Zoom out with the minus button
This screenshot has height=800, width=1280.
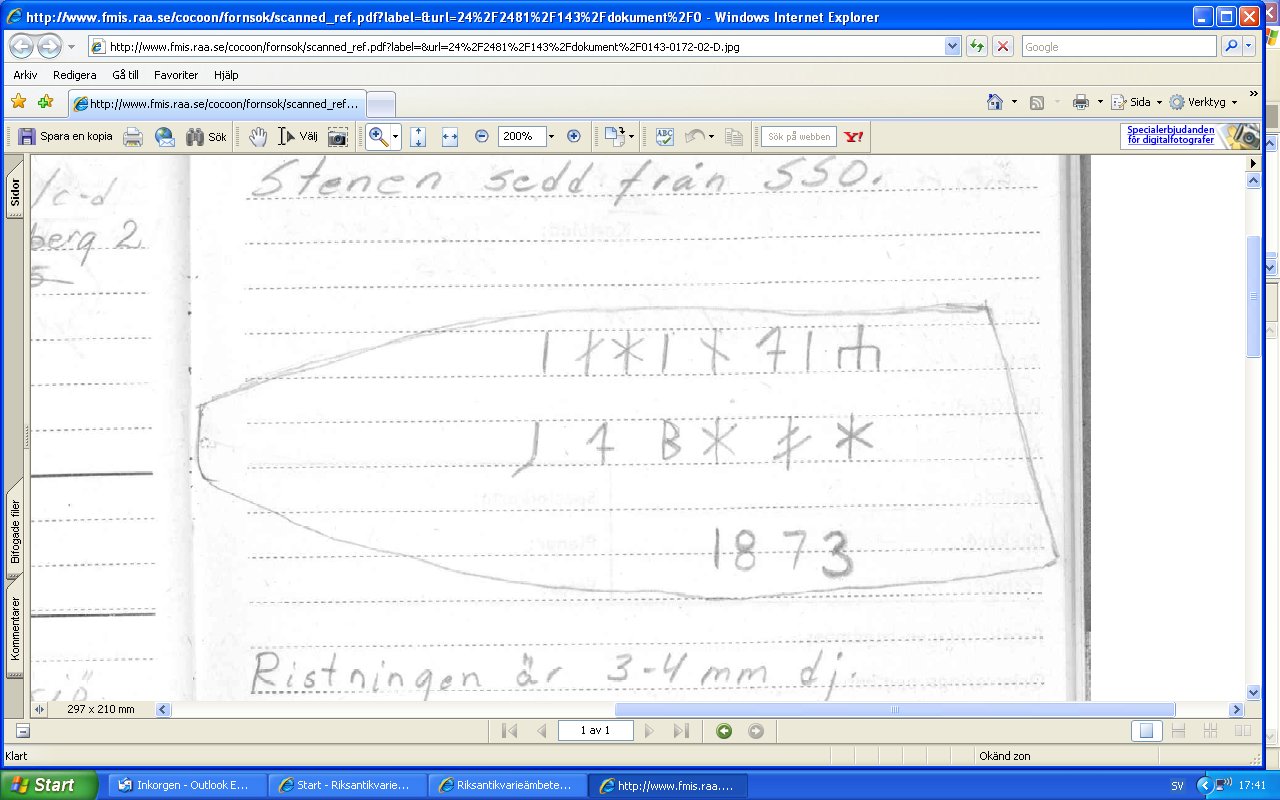[x=482, y=136]
